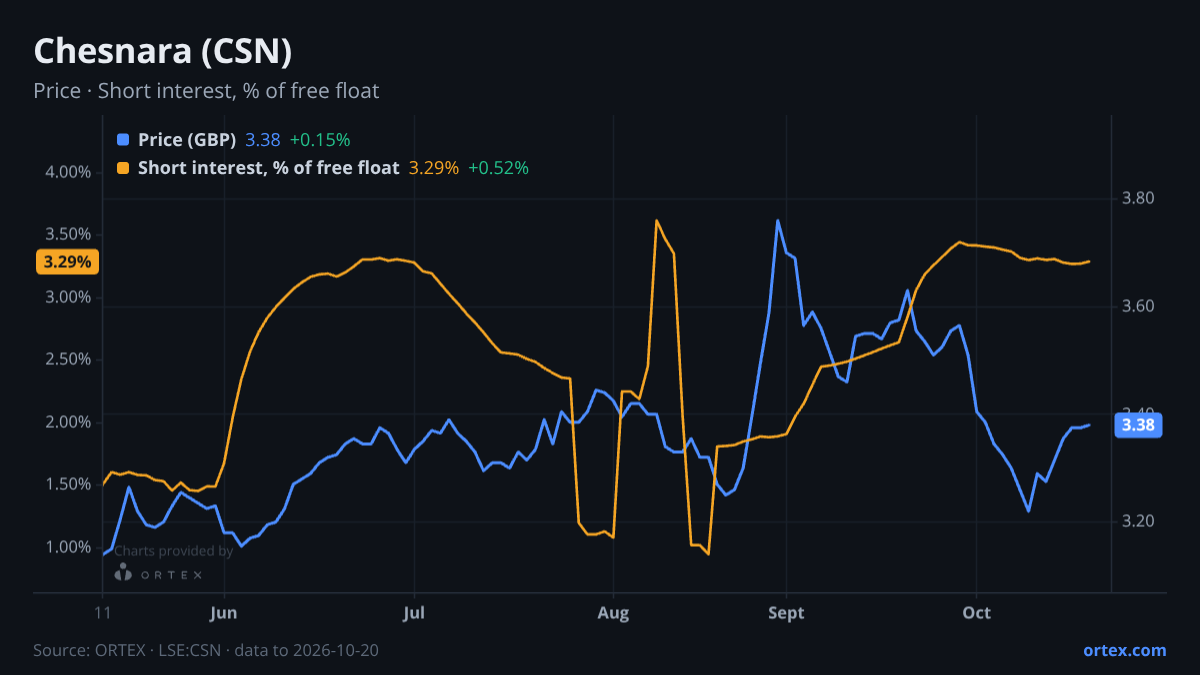Click the 2.50% left axis label
Viewport: 1200px width, 675px height.
point(68,359)
